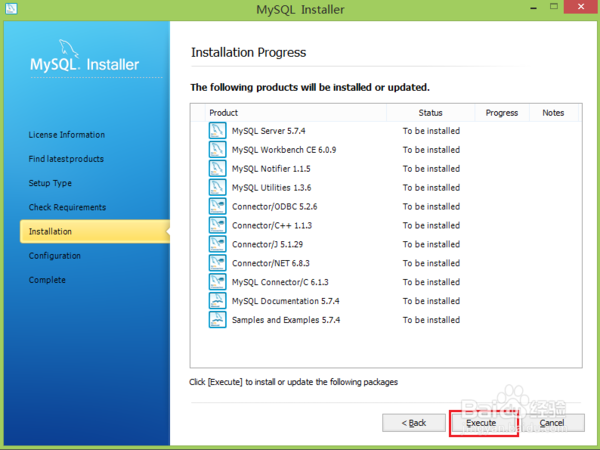Sort by the Product column header
This screenshot has height=450, width=600.
(x=296, y=113)
